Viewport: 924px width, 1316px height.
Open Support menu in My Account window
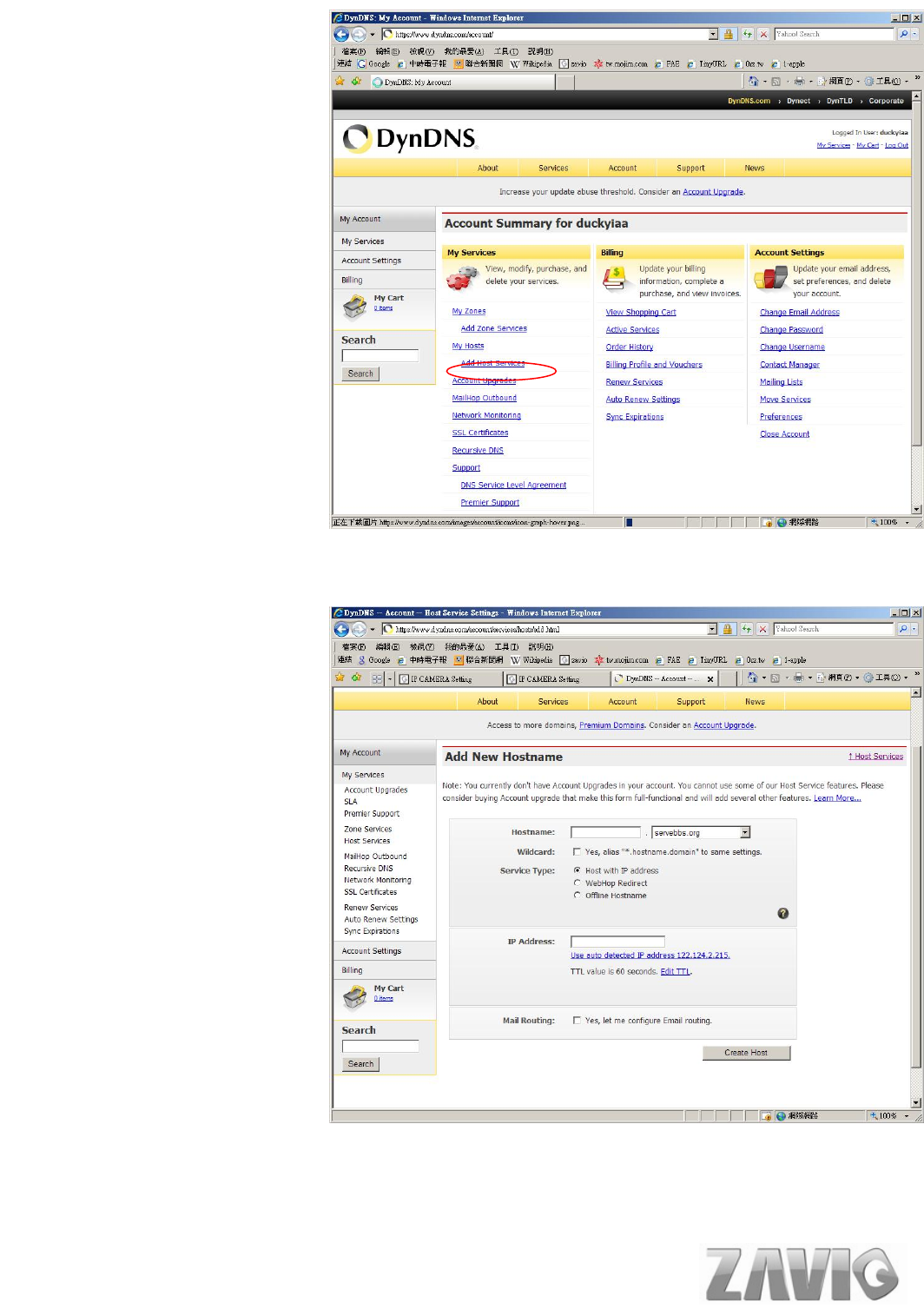tap(690, 169)
